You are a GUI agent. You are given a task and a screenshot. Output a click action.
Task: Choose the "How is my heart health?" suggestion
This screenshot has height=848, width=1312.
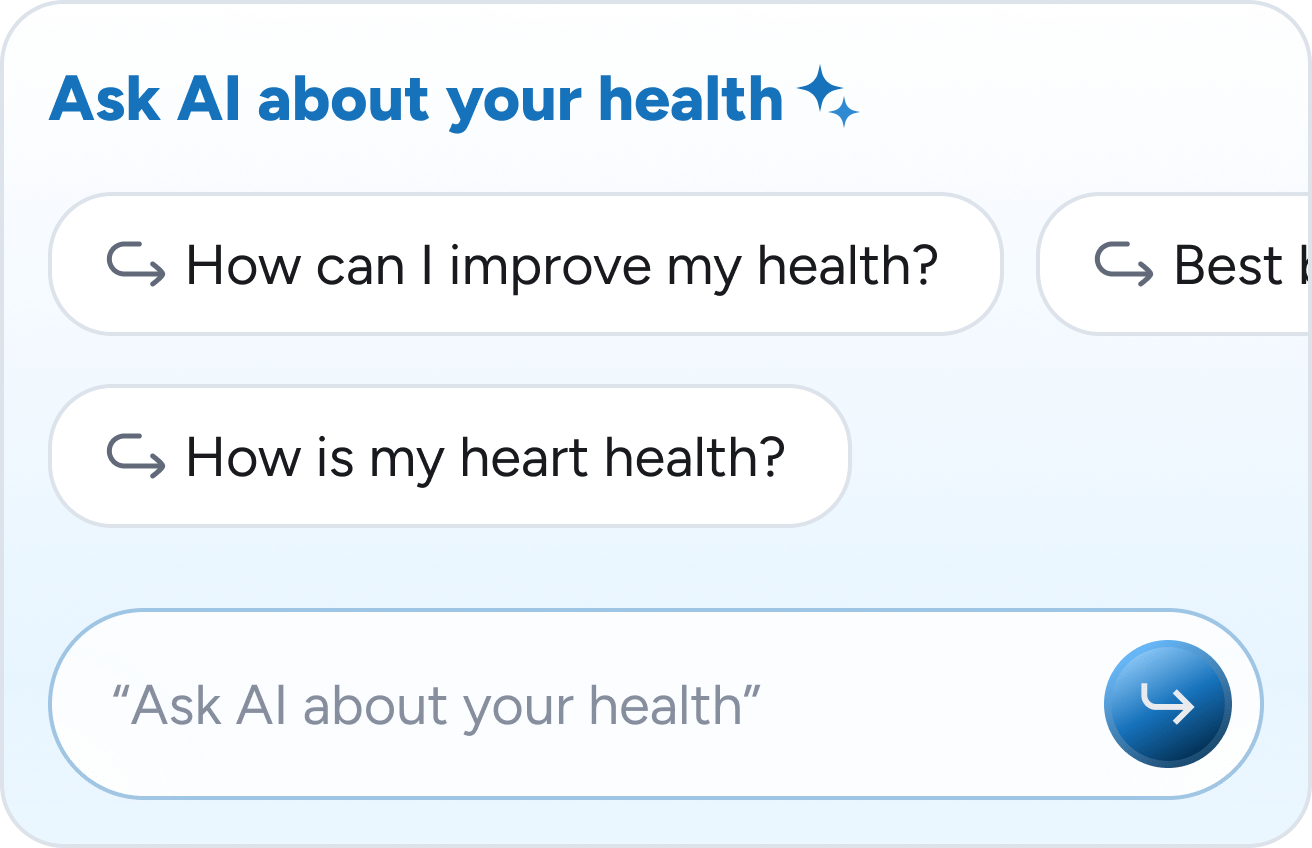pyautogui.click(x=449, y=457)
